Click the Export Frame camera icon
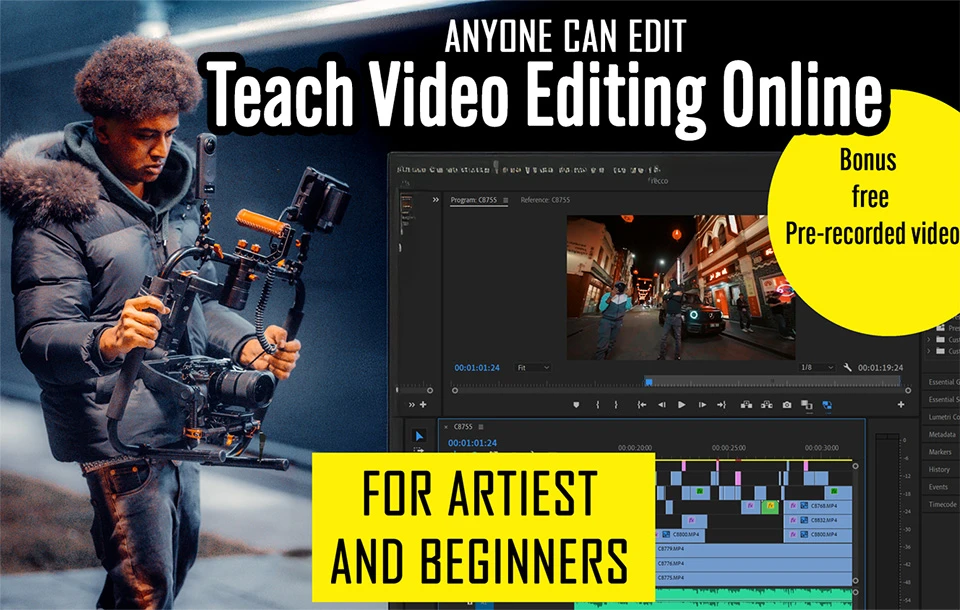Screen dimensions: 960x610 coord(787,405)
